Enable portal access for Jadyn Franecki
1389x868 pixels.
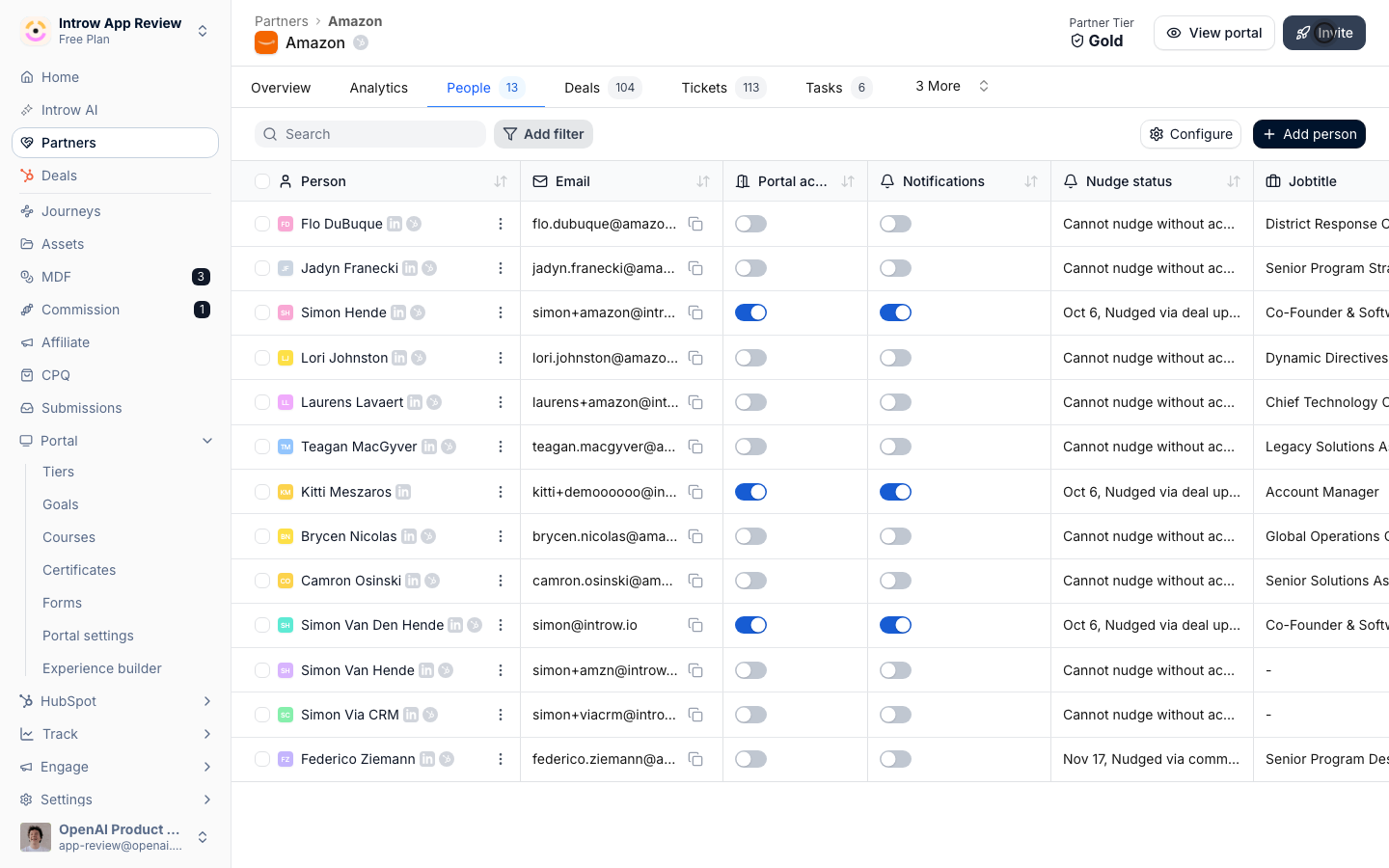(x=750, y=268)
